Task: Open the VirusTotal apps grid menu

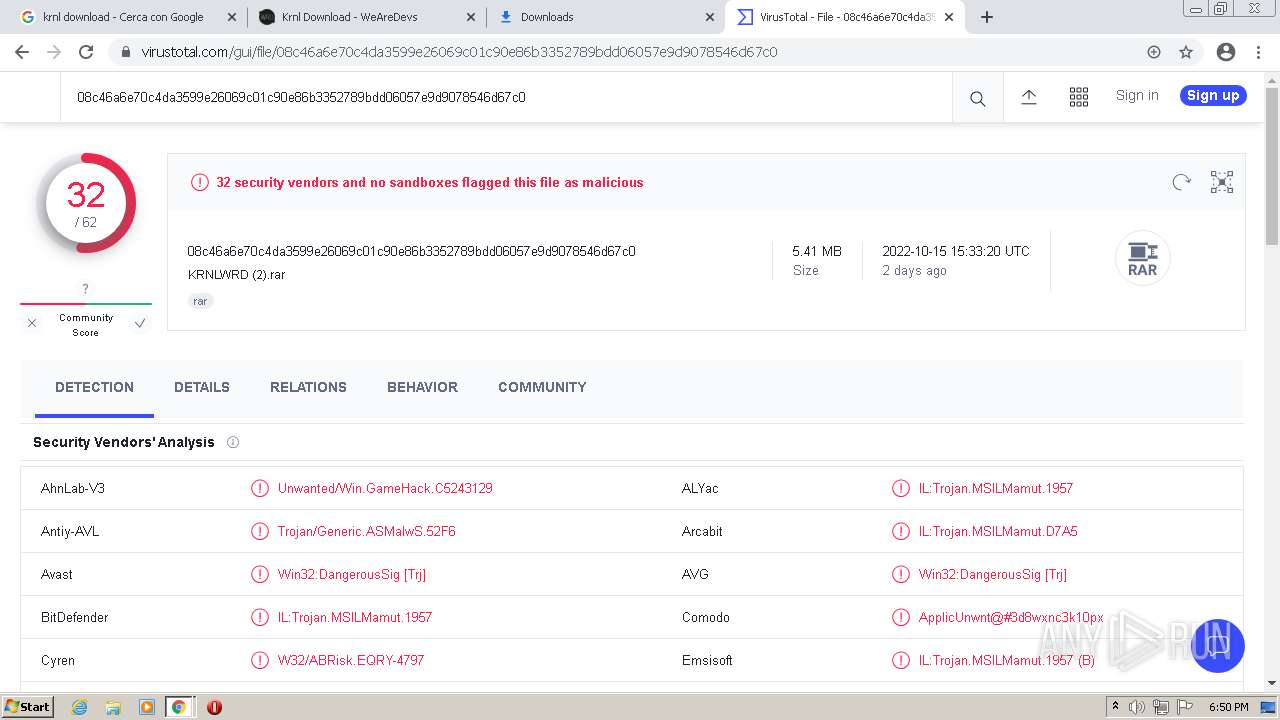Action: click(x=1079, y=96)
